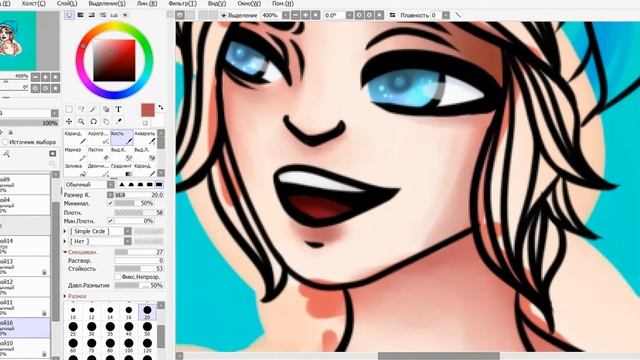
Task: Expand the Разное section
Action: click(x=65, y=296)
